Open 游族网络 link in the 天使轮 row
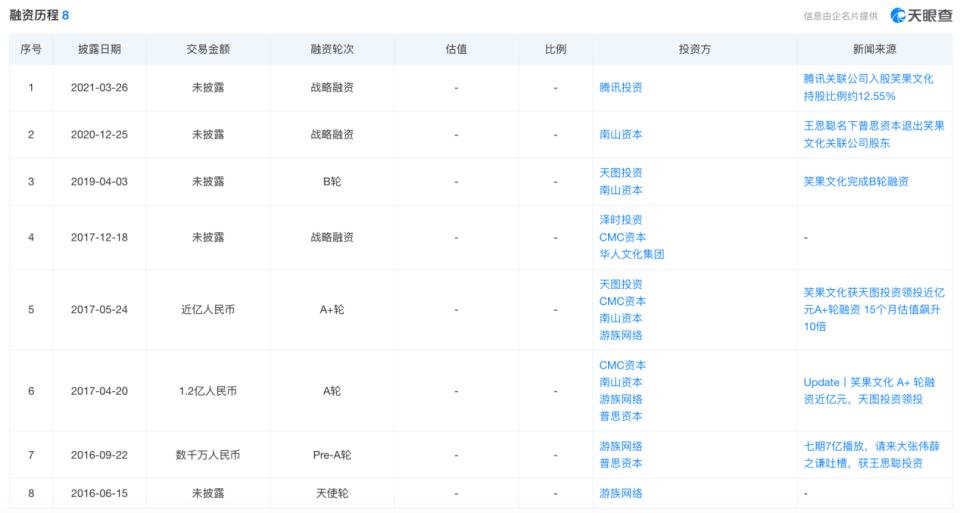The image size is (960, 513). click(x=620, y=493)
